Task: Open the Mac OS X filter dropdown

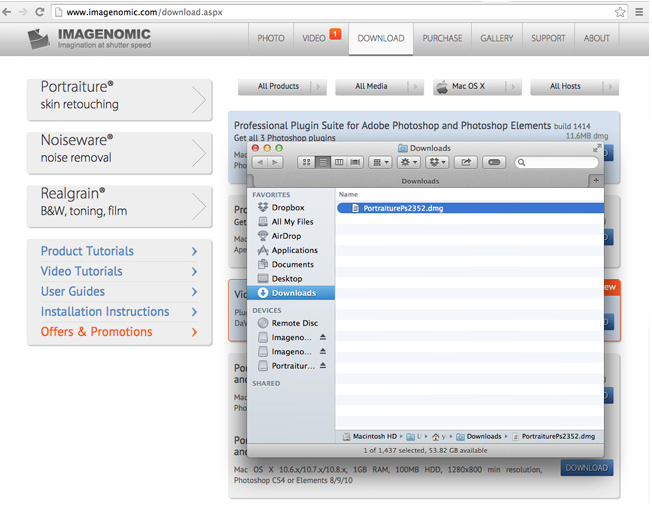Action: coord(477,86)
